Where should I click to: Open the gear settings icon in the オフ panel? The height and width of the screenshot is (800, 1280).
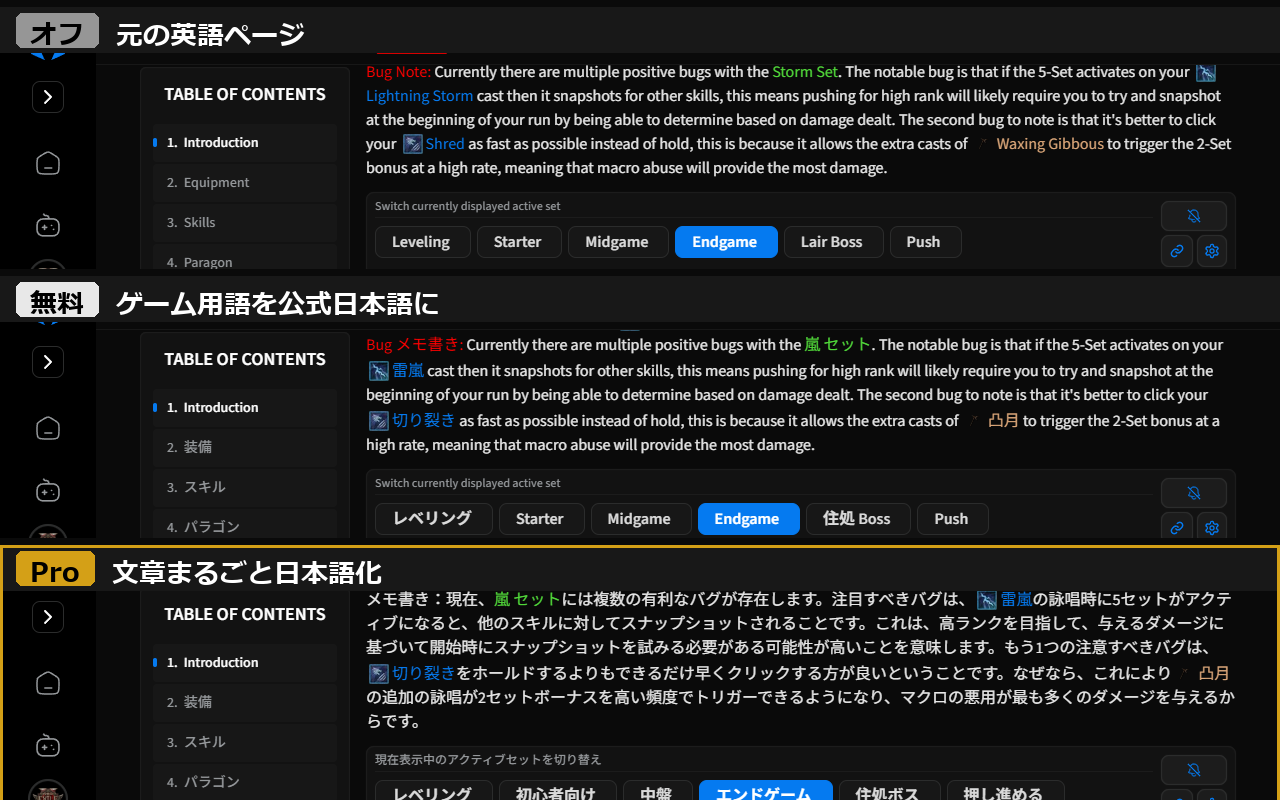click(x=1212, y=251)
